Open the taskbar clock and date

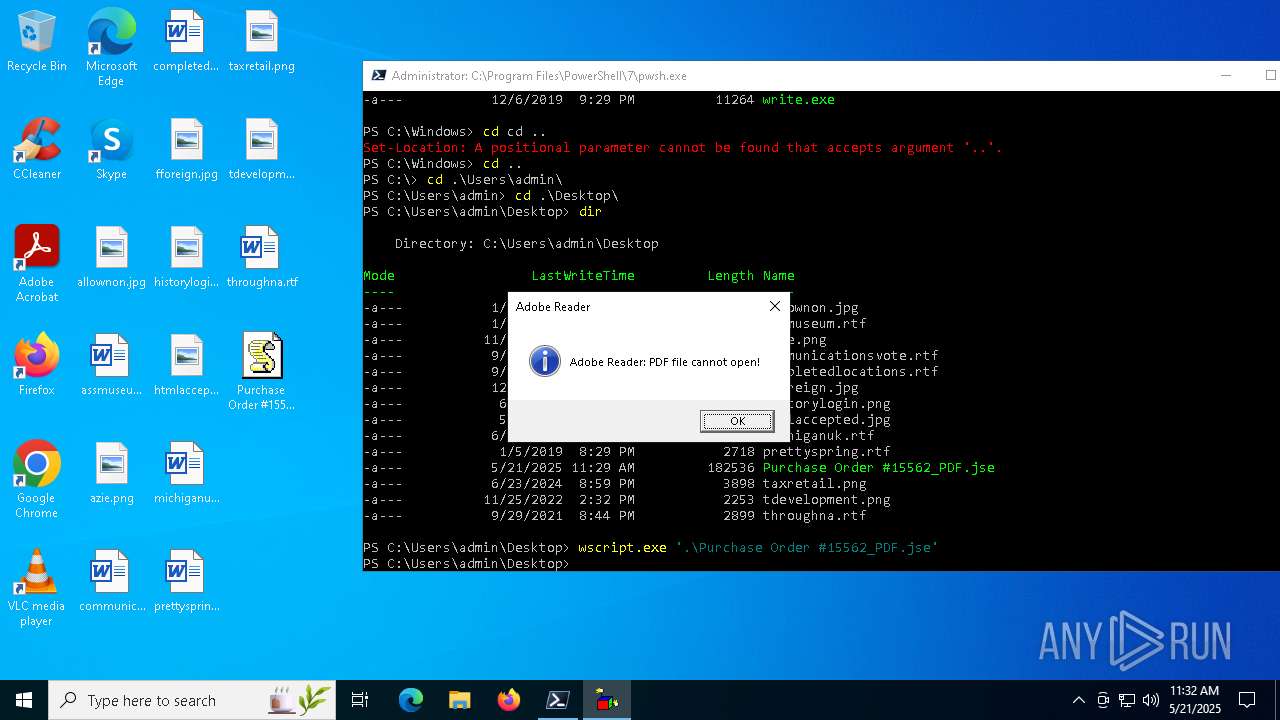1194,700
